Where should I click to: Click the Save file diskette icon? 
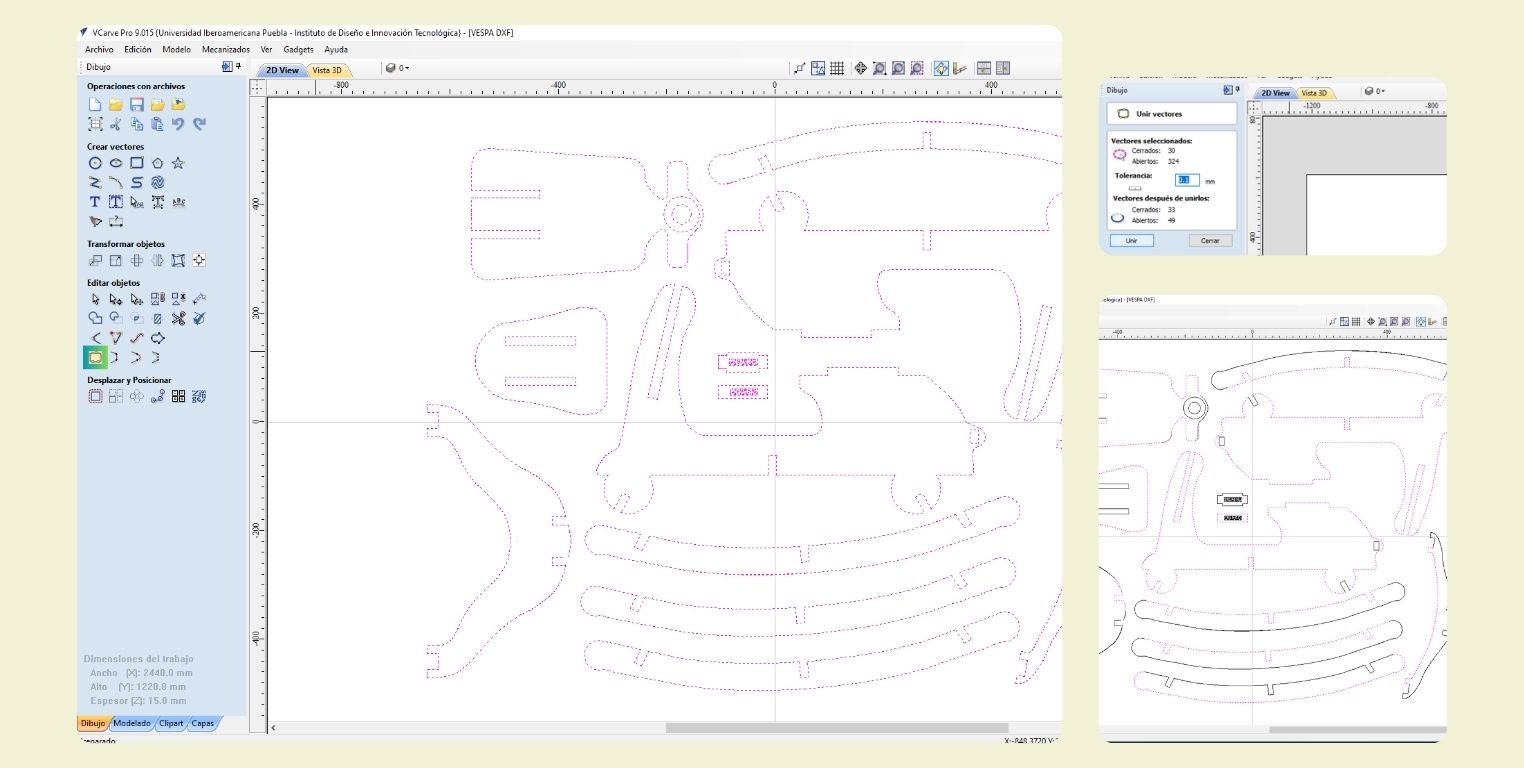click(137, 104)
